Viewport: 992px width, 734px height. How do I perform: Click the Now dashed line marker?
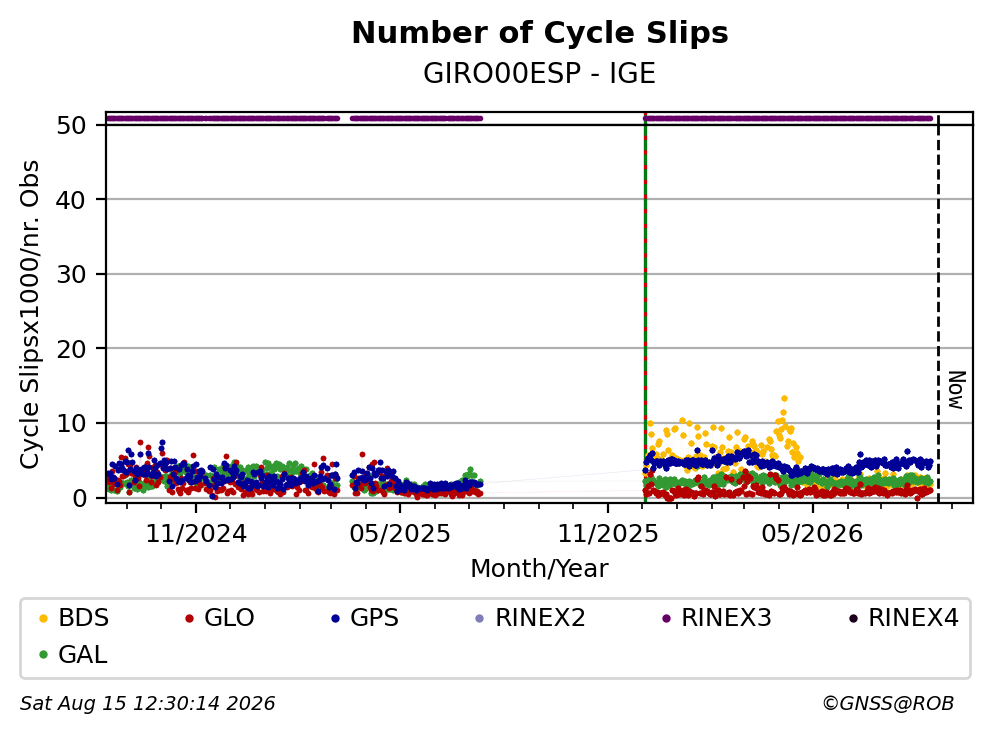938,309
